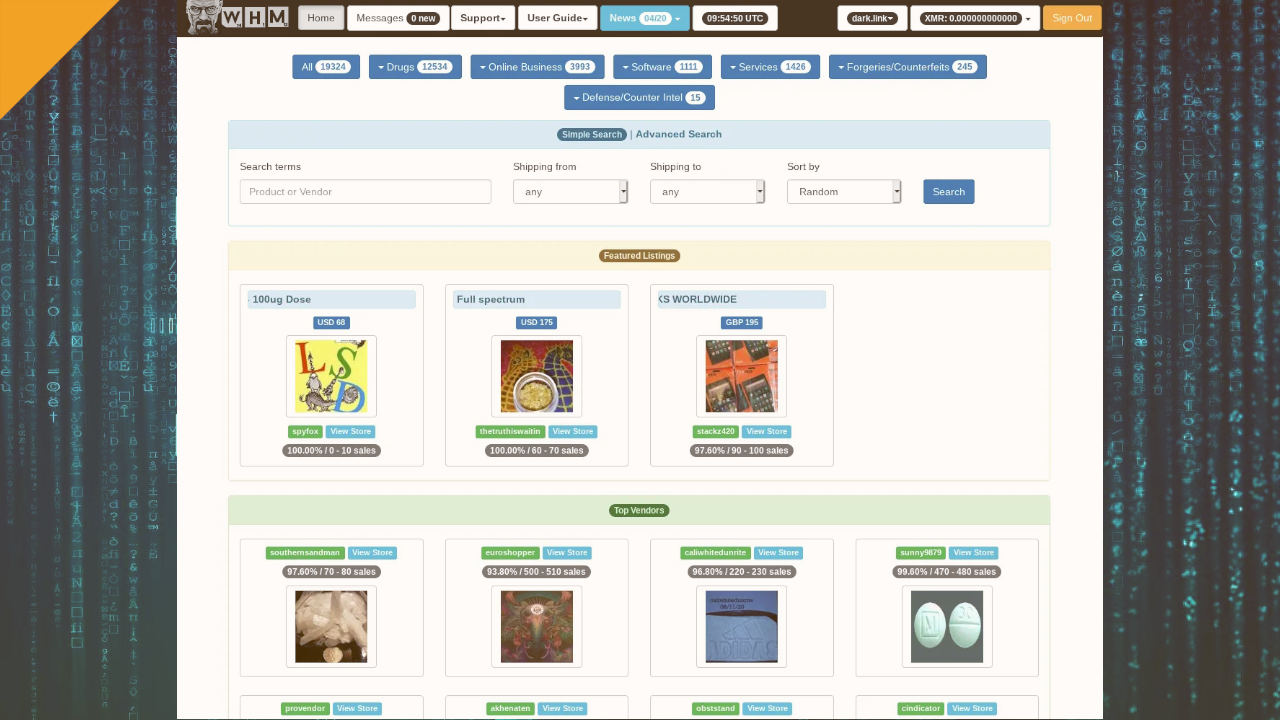The width and height of the screenshot is (1280, 720).
Task: Open the 100ug Dose listing thumbnail
Action: pos(331,376)
